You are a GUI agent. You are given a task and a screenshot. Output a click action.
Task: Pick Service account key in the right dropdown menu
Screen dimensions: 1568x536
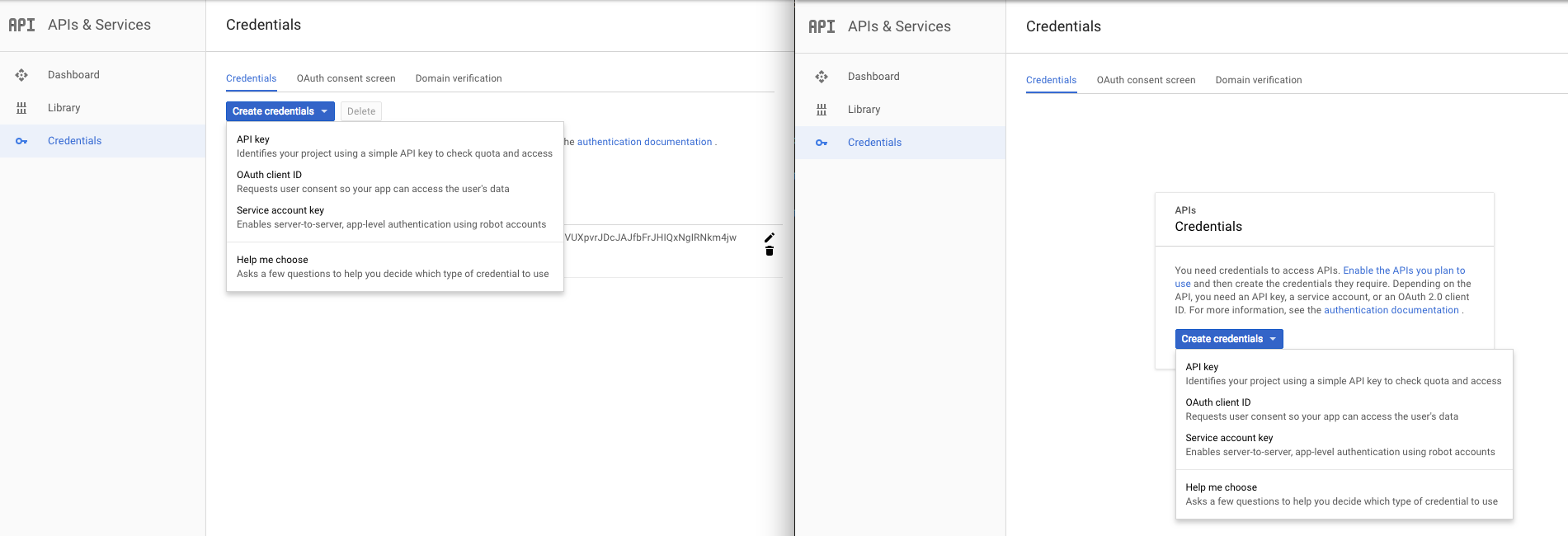(1344, 444)
